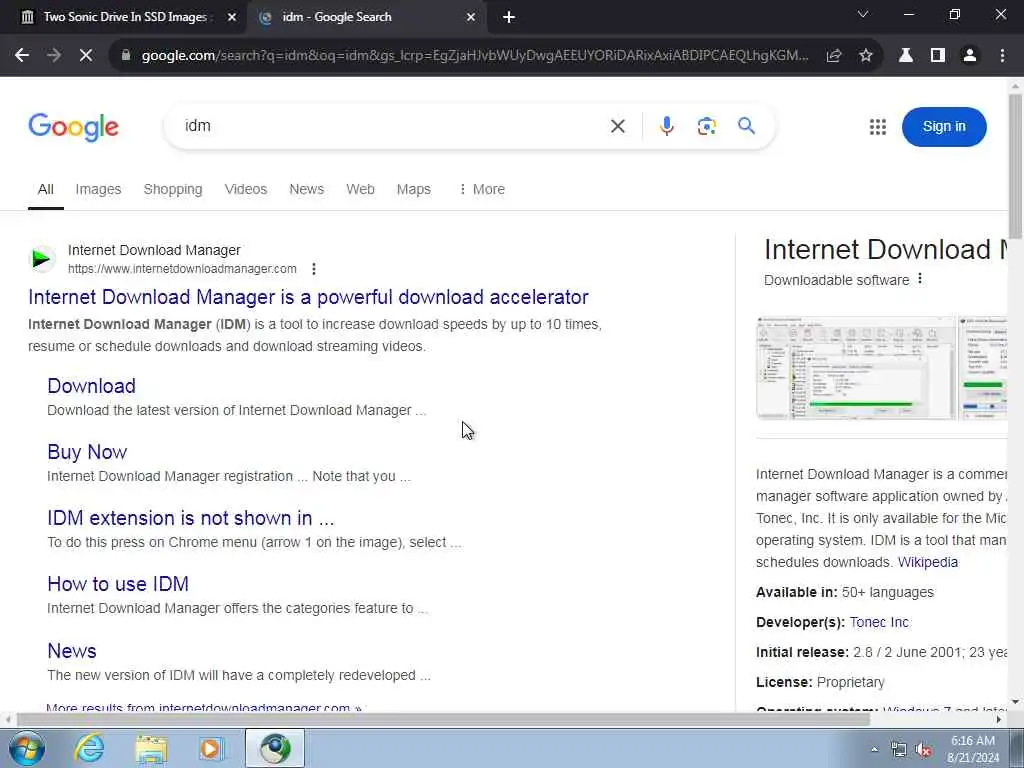Clear the search box with the X
Viewport: 1024px width, 768px height.
(x=618, y=126)
